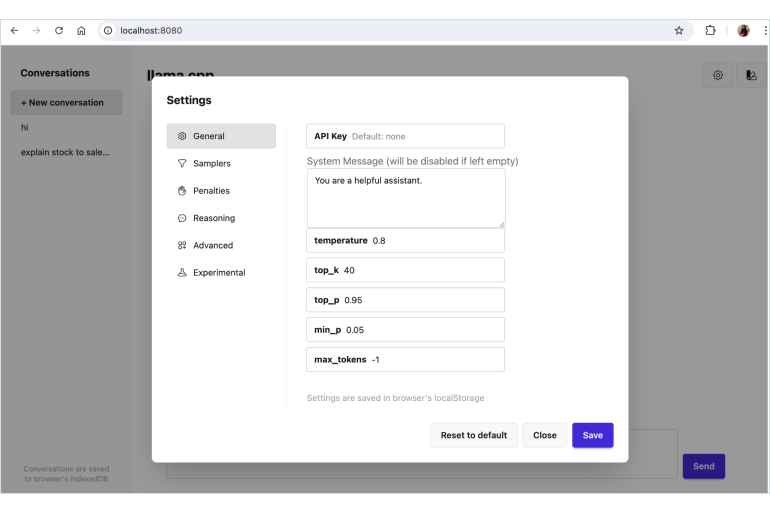Open the browser profile avatar

tap(743, 30)
